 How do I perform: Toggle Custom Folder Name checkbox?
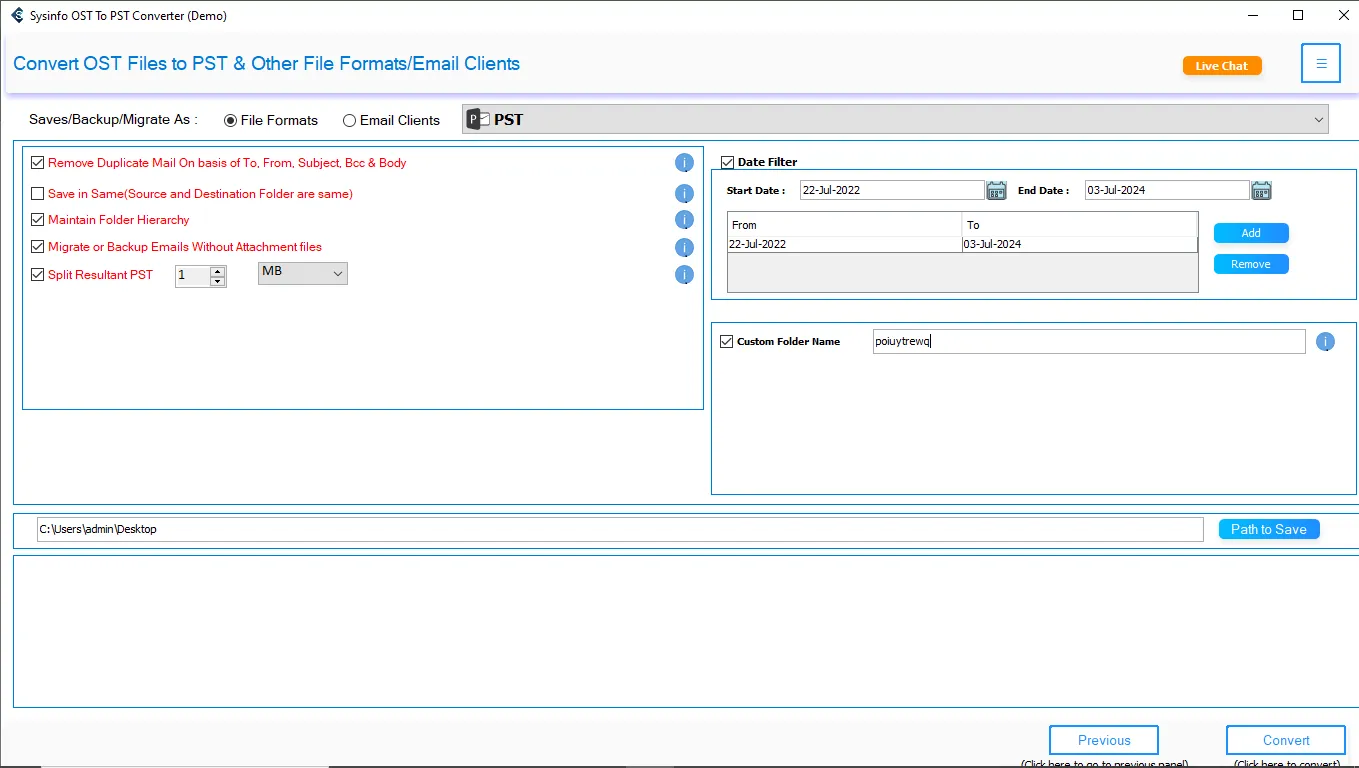coord(727,342)
